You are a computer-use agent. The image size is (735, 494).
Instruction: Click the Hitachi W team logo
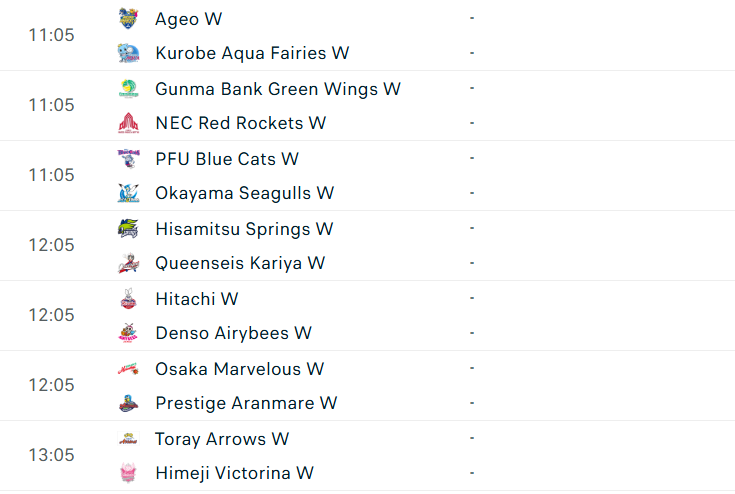pos(128,299)
